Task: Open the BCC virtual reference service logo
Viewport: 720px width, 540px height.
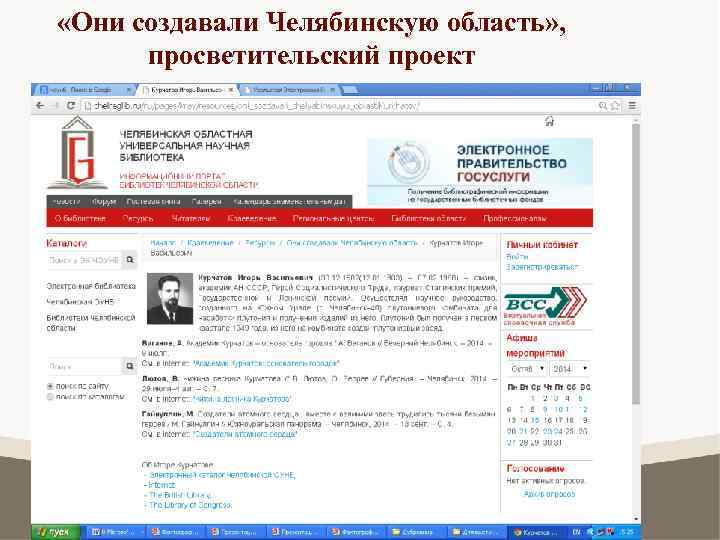Action: (545, 306)
